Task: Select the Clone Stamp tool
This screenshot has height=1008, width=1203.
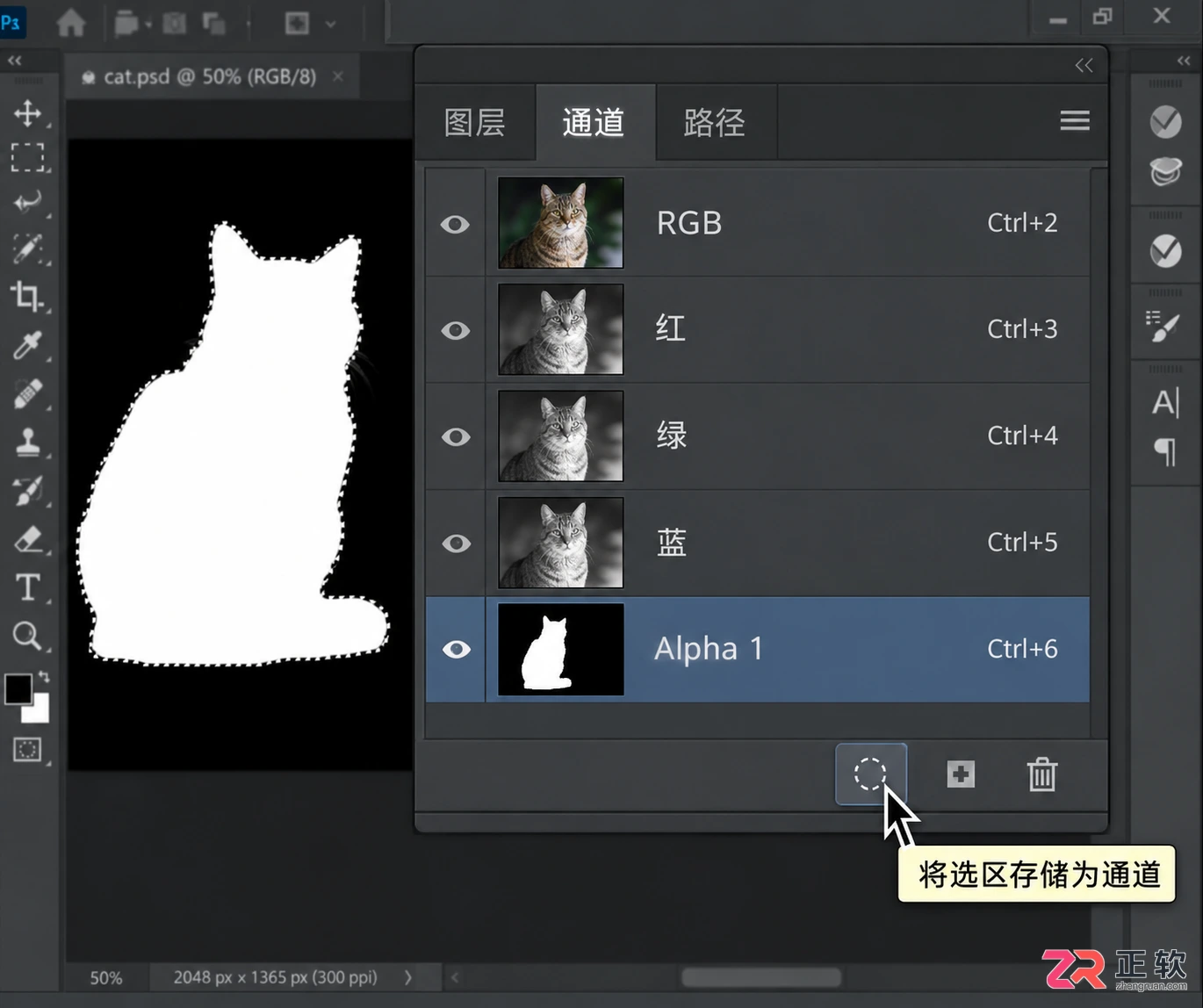Action: 27,442
